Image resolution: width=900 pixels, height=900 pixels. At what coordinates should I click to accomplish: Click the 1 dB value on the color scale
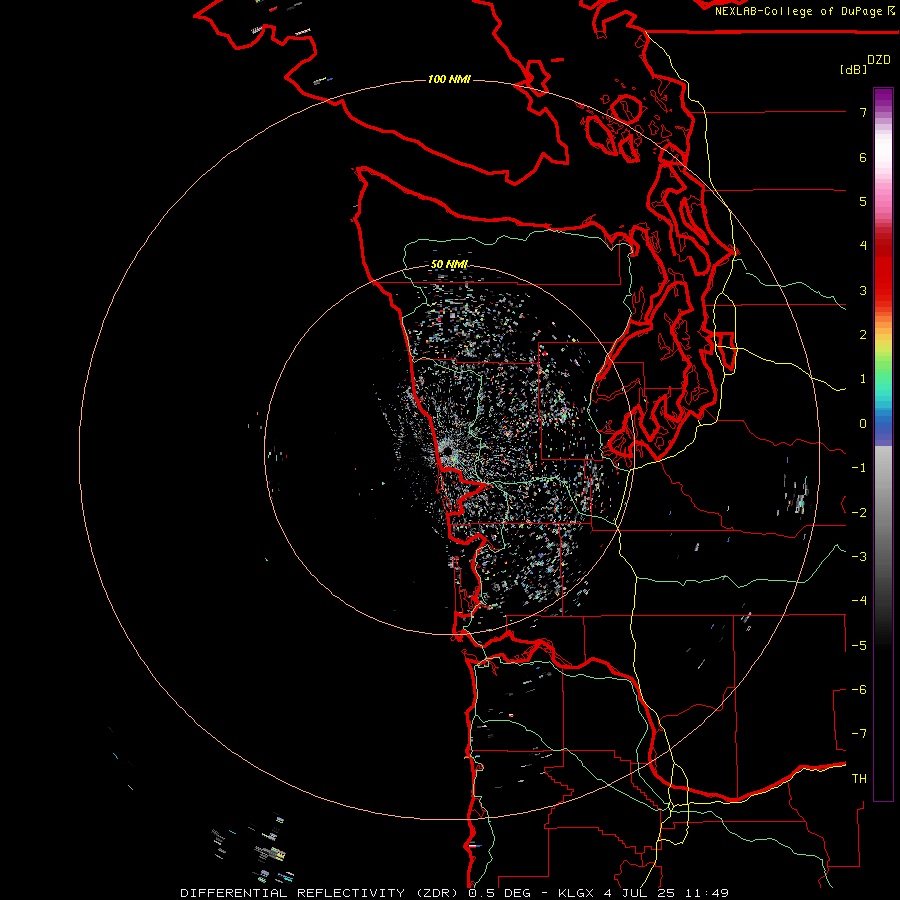coord(863,379)
